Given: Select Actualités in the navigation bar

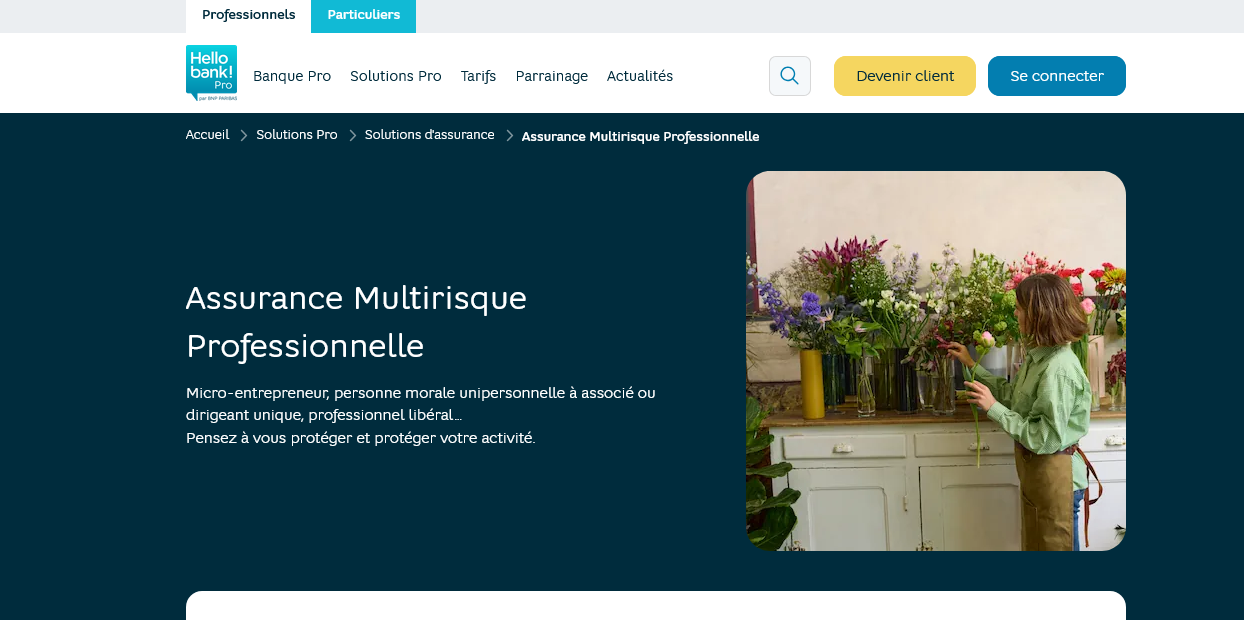Looking at the screenshot, I should point(639,76).
